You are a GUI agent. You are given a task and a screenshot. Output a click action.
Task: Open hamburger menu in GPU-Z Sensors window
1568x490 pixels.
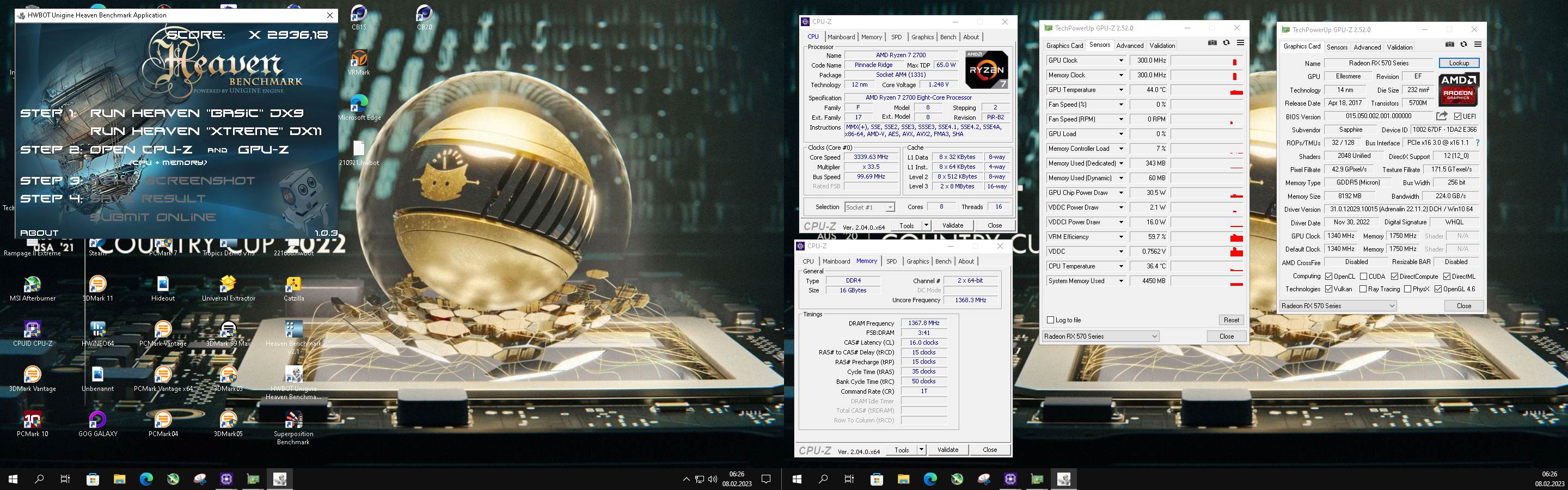(x=1241, y=43)
